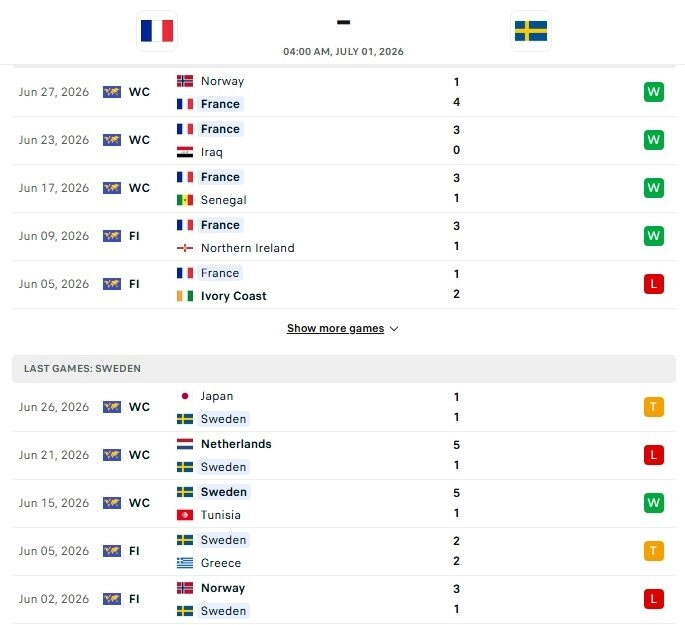
Task: Click the orange T badge for Sweden vs Greece
Action: tap(654, 551)
